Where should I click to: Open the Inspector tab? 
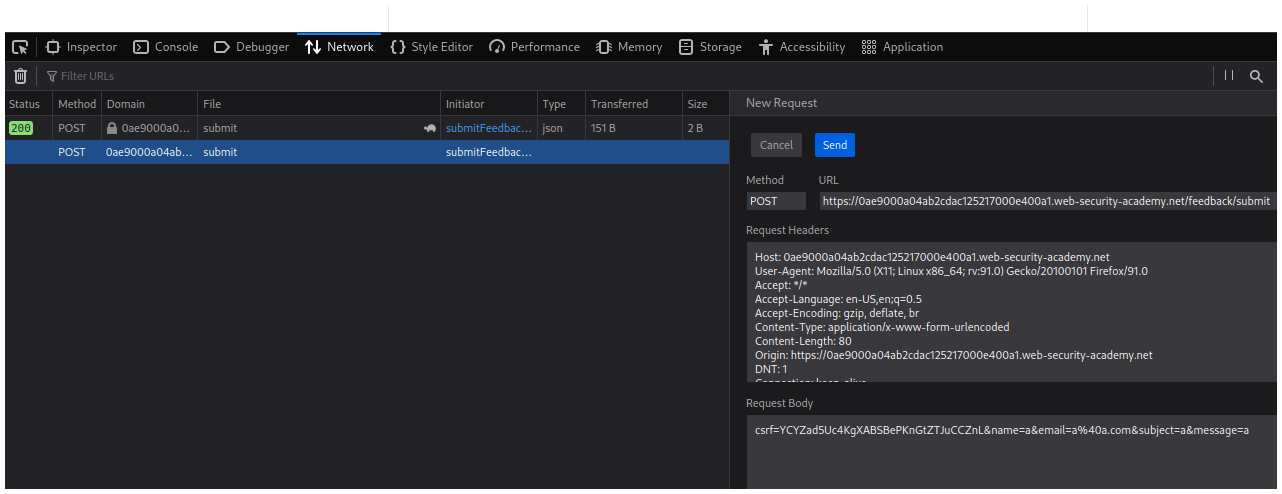[x=81, y=47]
